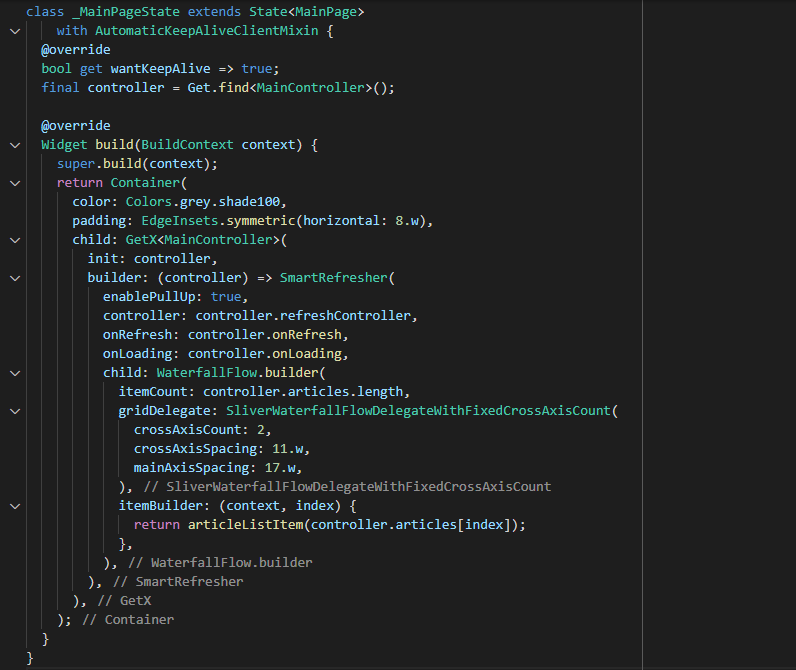Click 'horizontal: 8.w' argument
The height and width of the screenshot is (670, 796).
(361, 221)
